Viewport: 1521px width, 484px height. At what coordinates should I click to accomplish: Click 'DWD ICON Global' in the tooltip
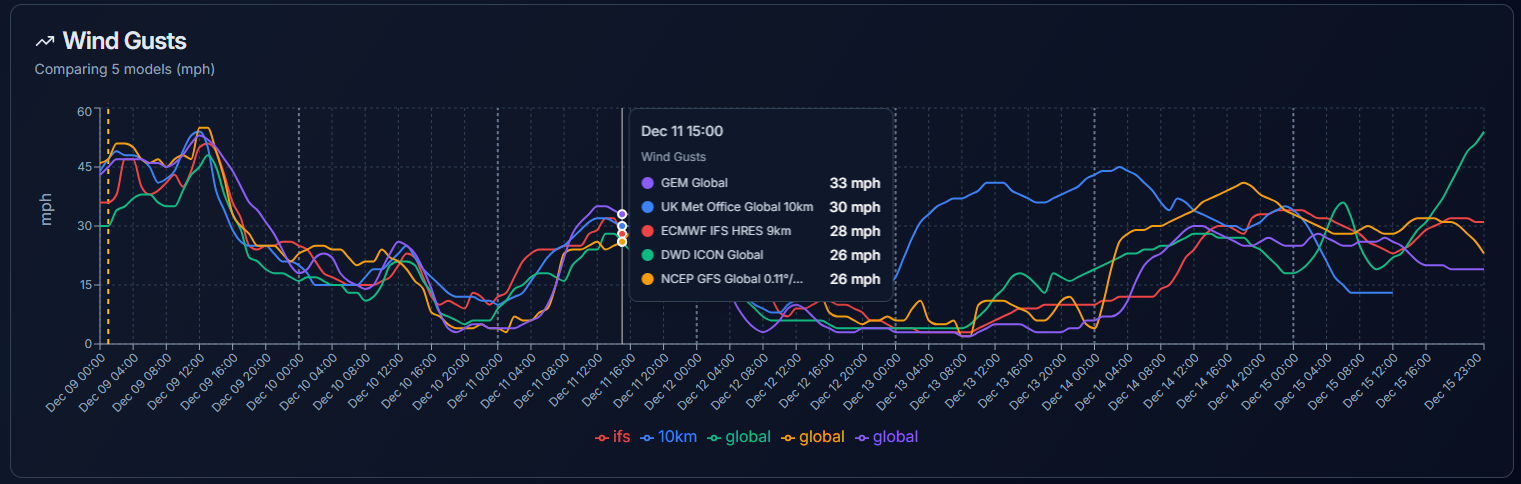click(711, 255)
